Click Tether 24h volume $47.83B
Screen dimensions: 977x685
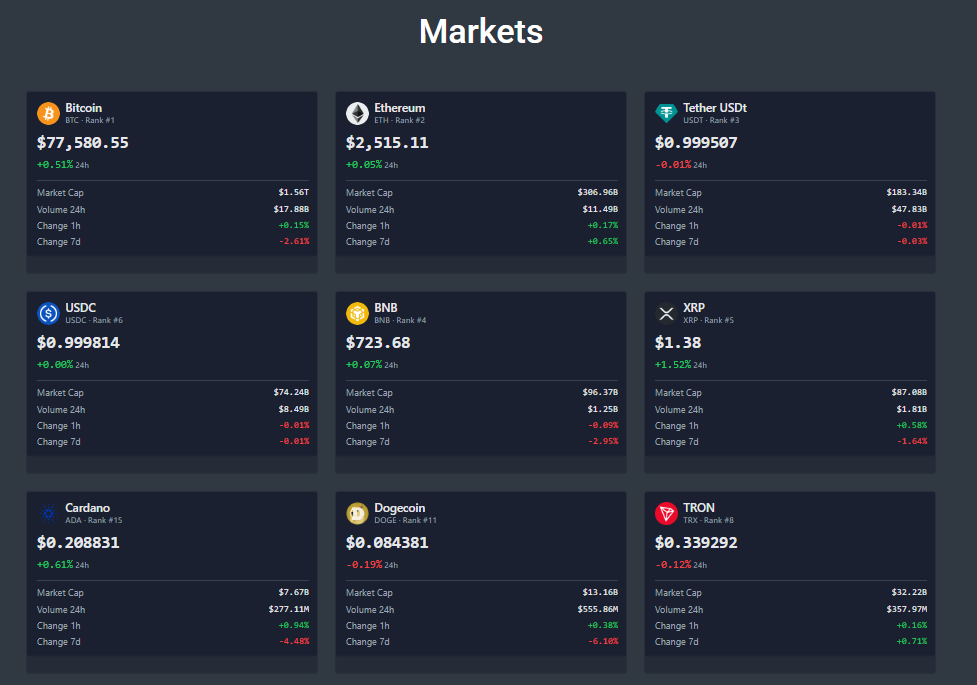pos(909,209)
